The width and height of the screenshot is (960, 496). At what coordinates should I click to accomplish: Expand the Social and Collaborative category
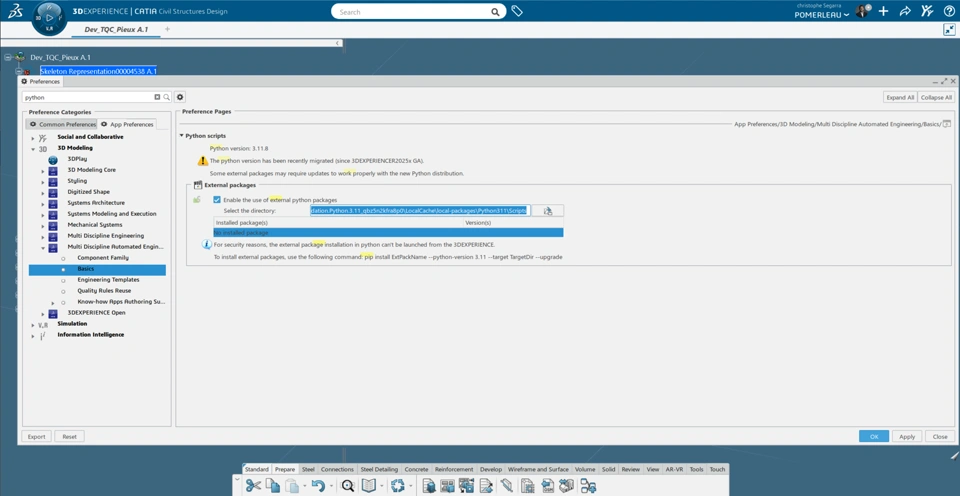(32, 137)
